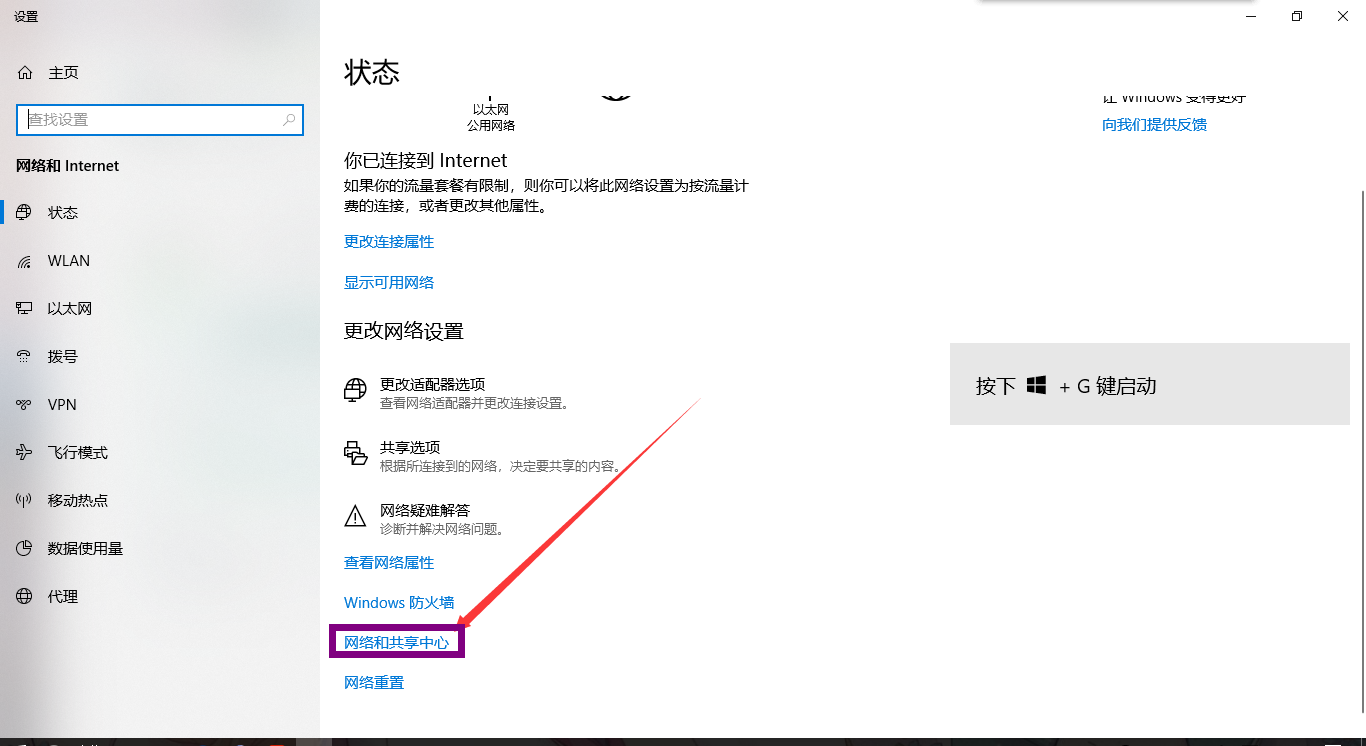The width and height of the screenshot is (1366, 746).
Task: Click the adapter globe icon beside 更改适配器选项
Action: [x=355, y=391]
